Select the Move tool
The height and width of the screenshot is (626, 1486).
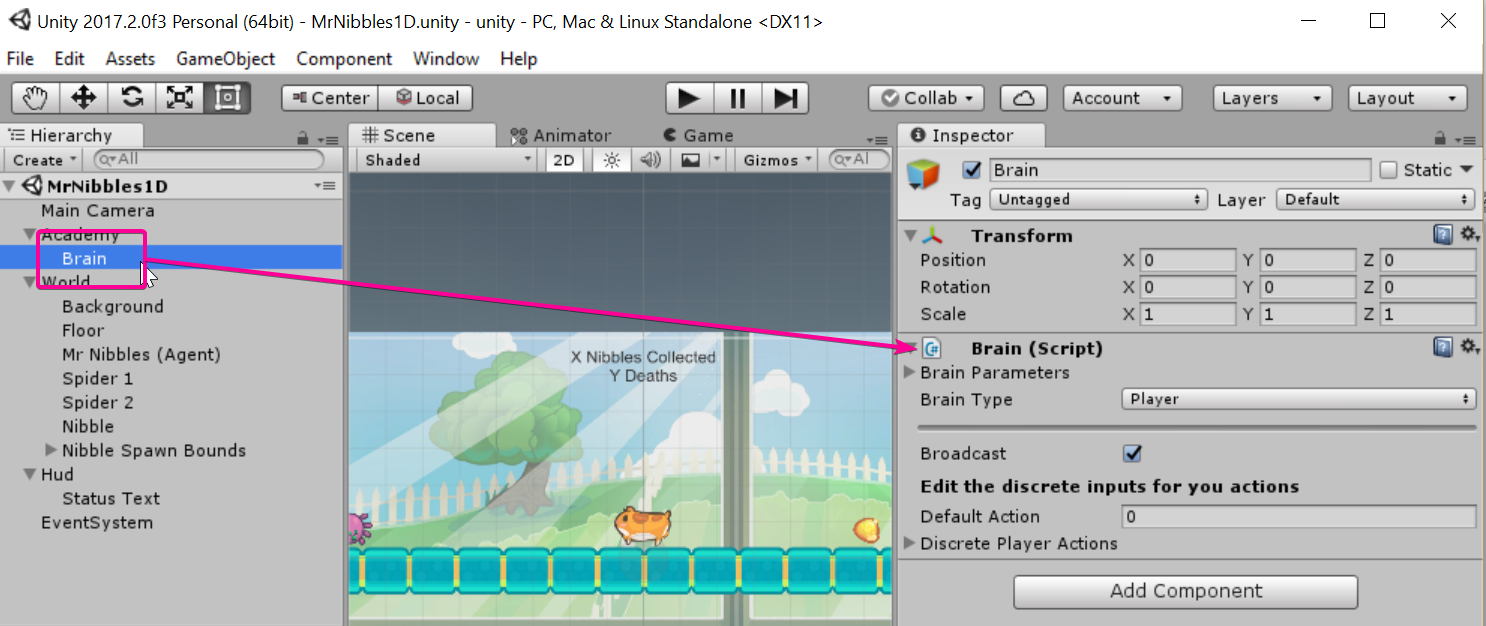coord(84,98)
